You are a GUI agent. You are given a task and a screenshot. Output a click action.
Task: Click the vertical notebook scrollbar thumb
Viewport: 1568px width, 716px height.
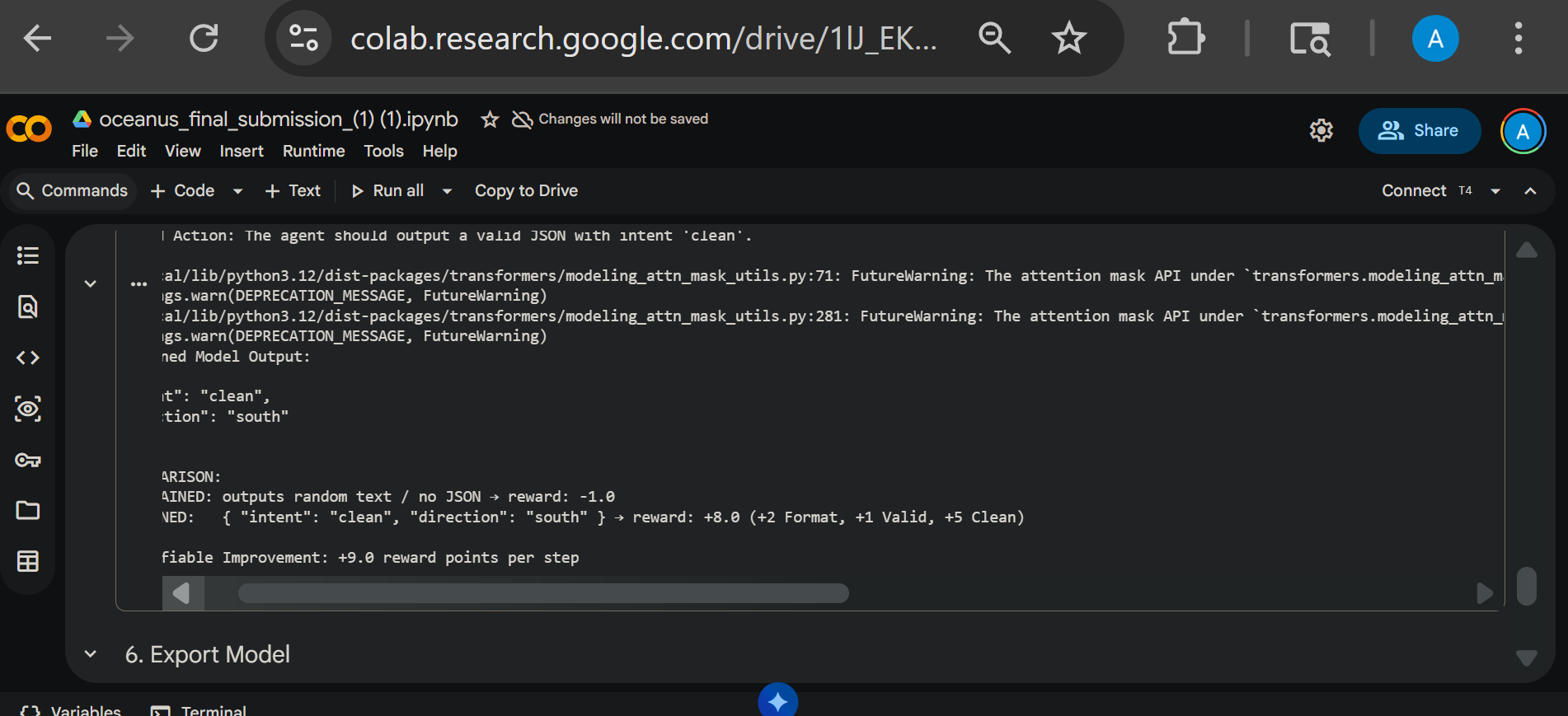tap(1527, 586)
